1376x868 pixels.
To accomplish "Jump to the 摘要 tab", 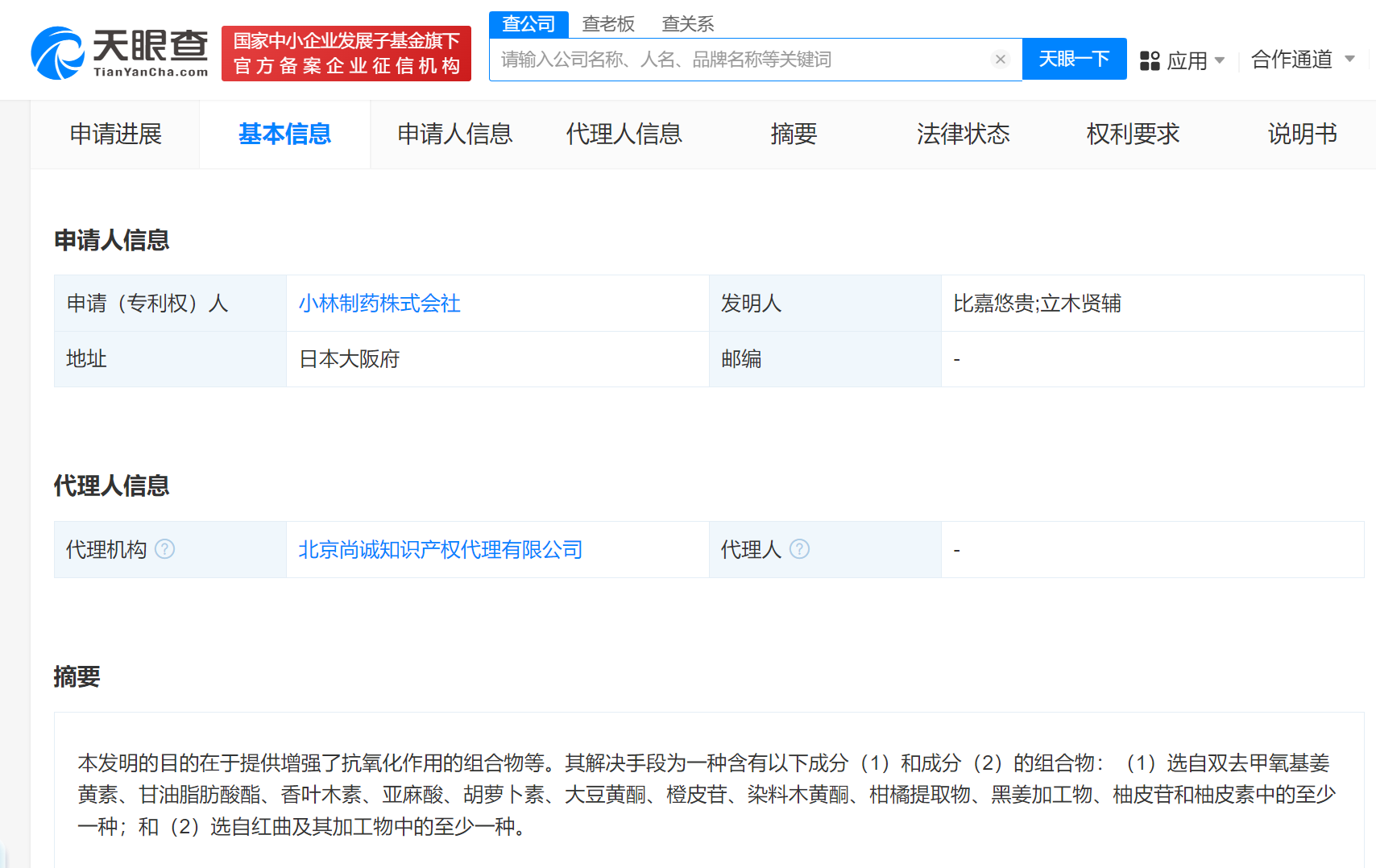I will (794, 134).
